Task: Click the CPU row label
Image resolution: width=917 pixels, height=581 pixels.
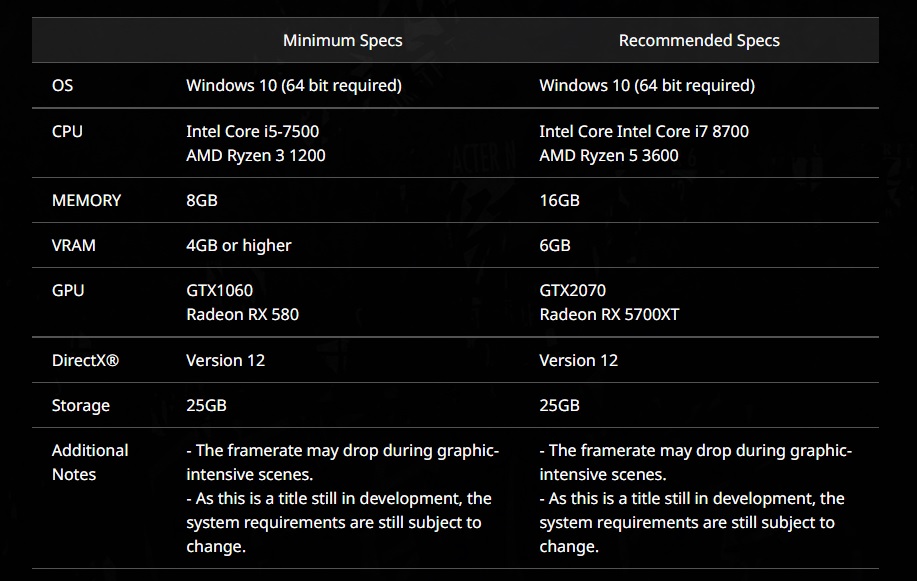Action: [67, 131]
